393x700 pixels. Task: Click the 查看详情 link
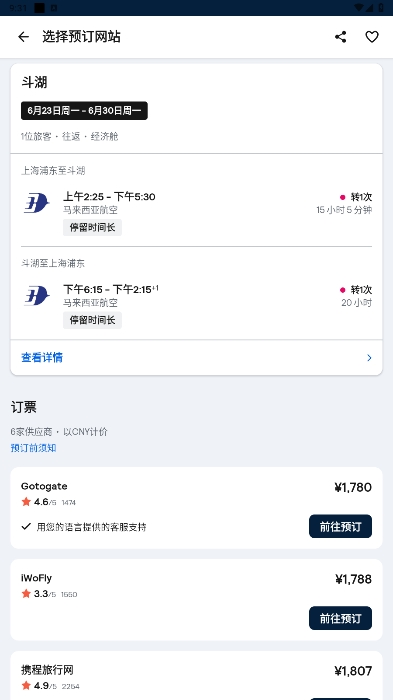[42, 358]
